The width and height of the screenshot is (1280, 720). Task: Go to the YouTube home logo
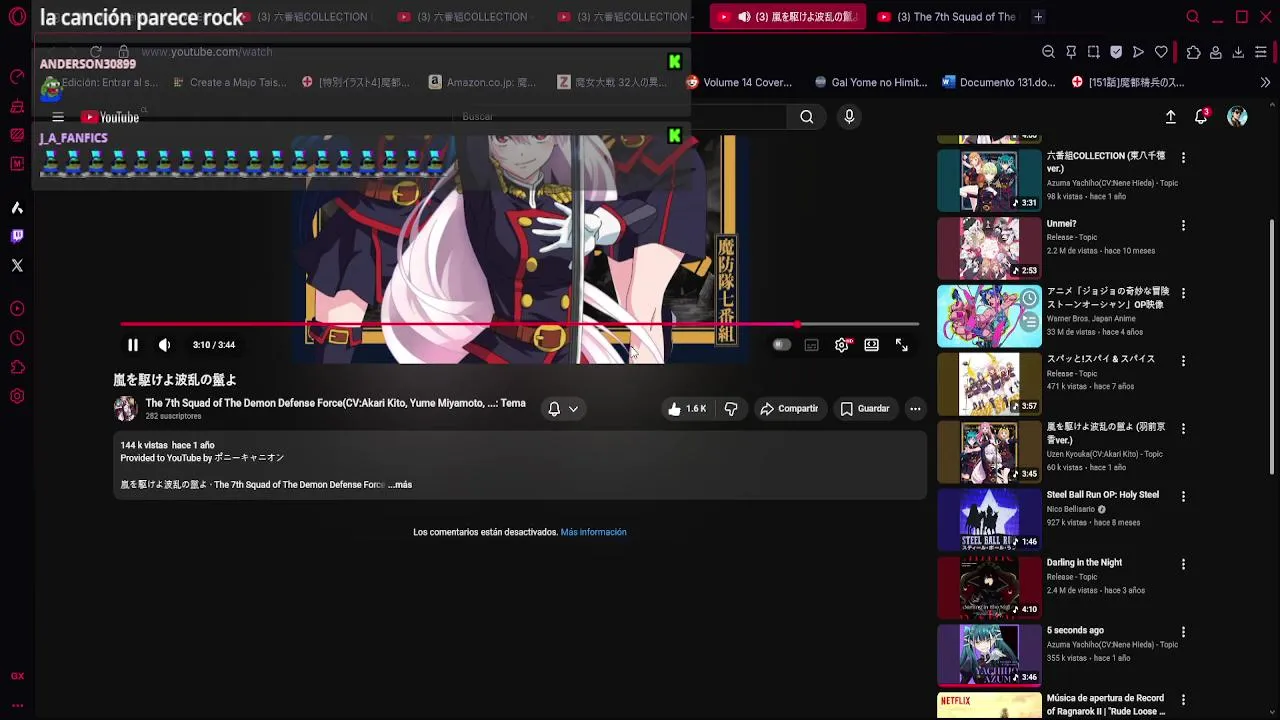coord(110,117)
